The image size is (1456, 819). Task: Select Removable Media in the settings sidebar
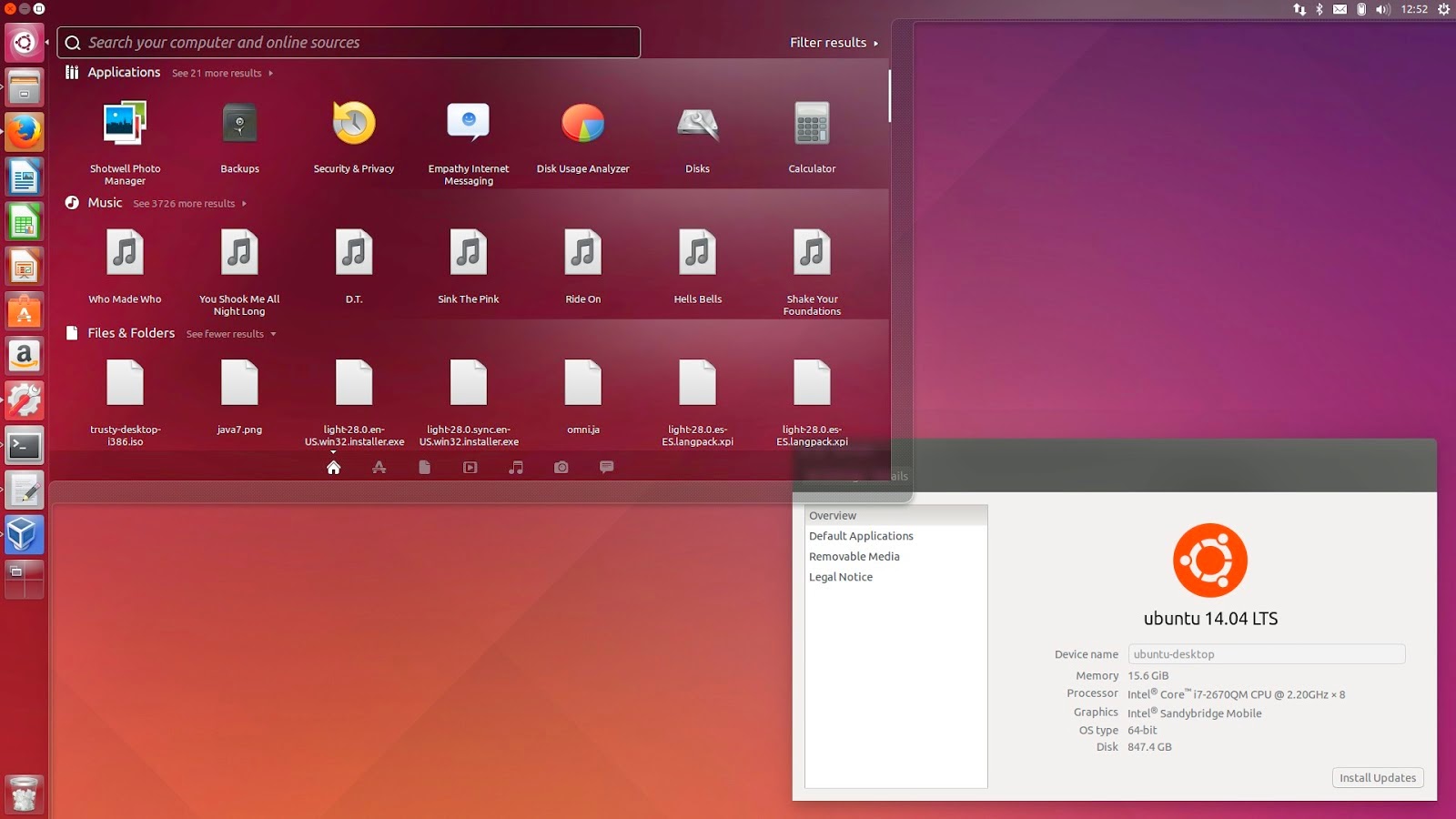[854, 556]
